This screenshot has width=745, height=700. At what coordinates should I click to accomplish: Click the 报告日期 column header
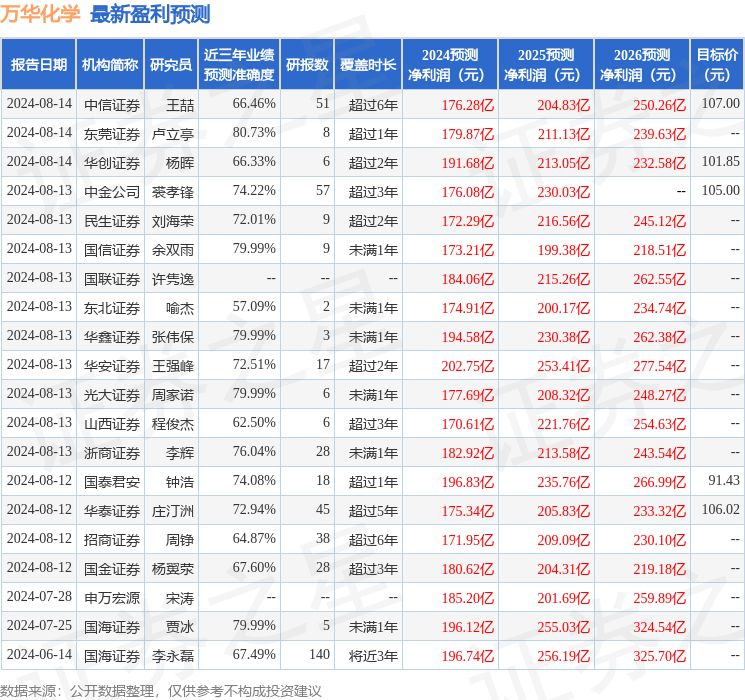pos(38,65)
